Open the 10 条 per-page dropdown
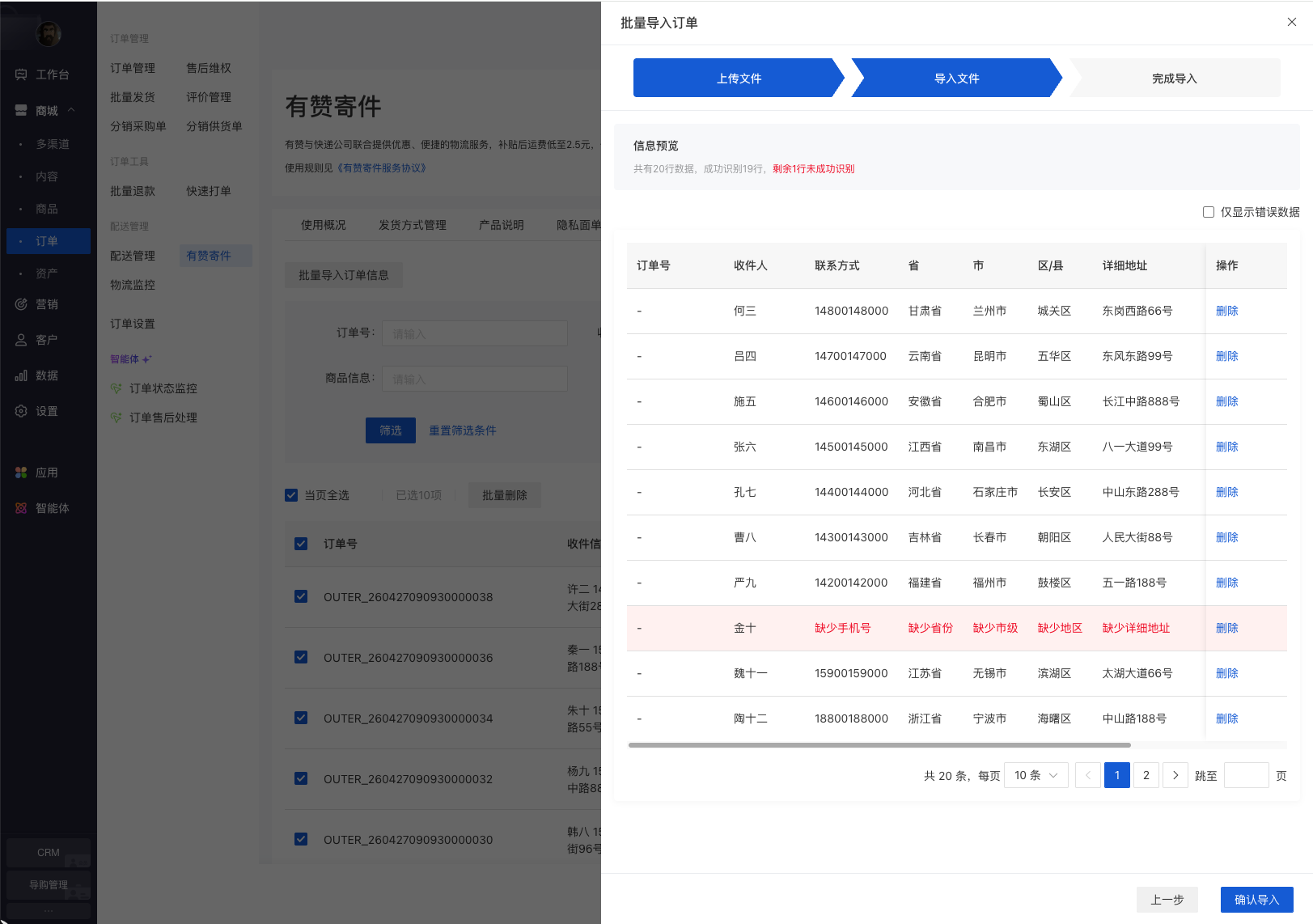Image resolution: width=1313 pixels, height=924 pixels. [1036, 775]
